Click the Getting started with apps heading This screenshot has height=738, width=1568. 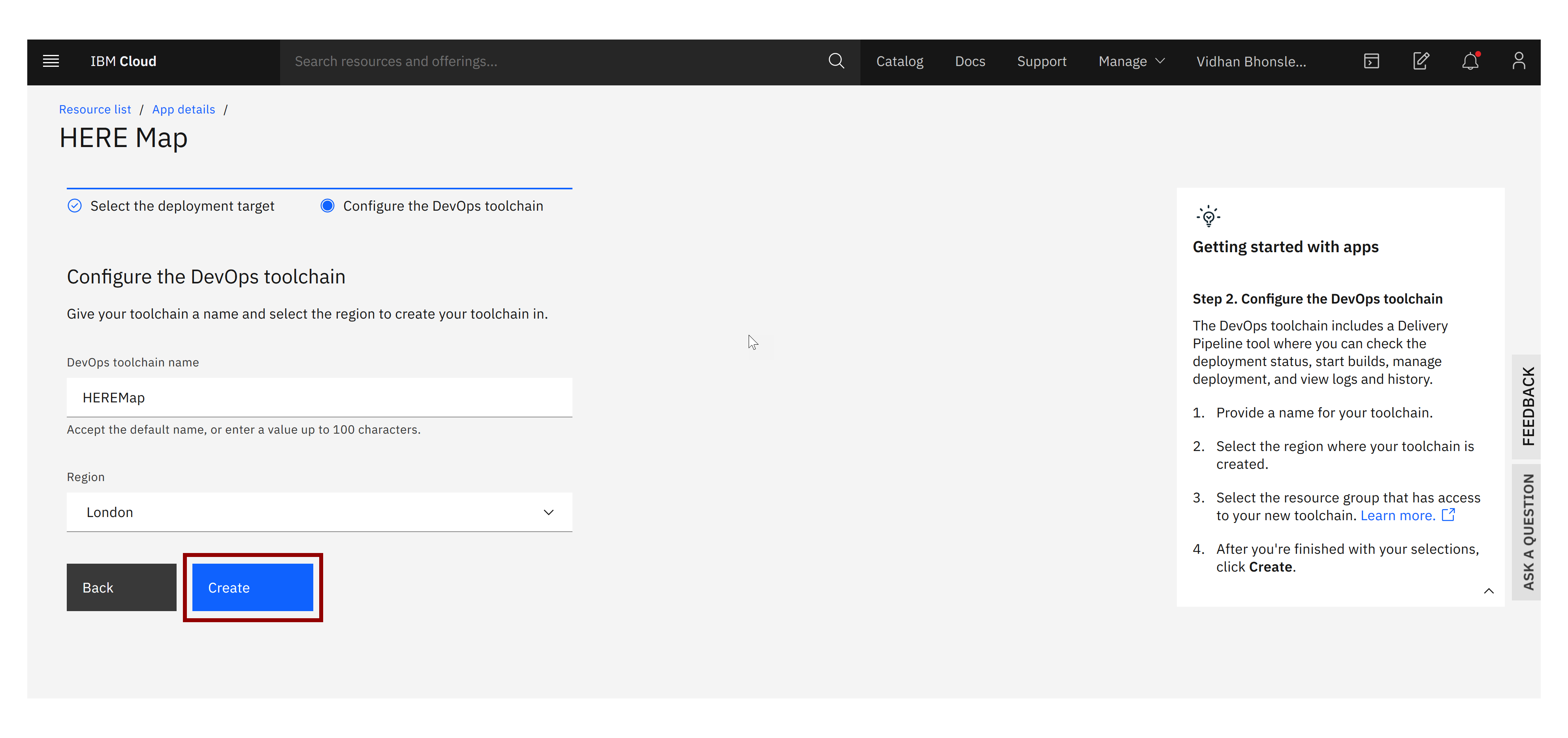tap(1285, 247)
